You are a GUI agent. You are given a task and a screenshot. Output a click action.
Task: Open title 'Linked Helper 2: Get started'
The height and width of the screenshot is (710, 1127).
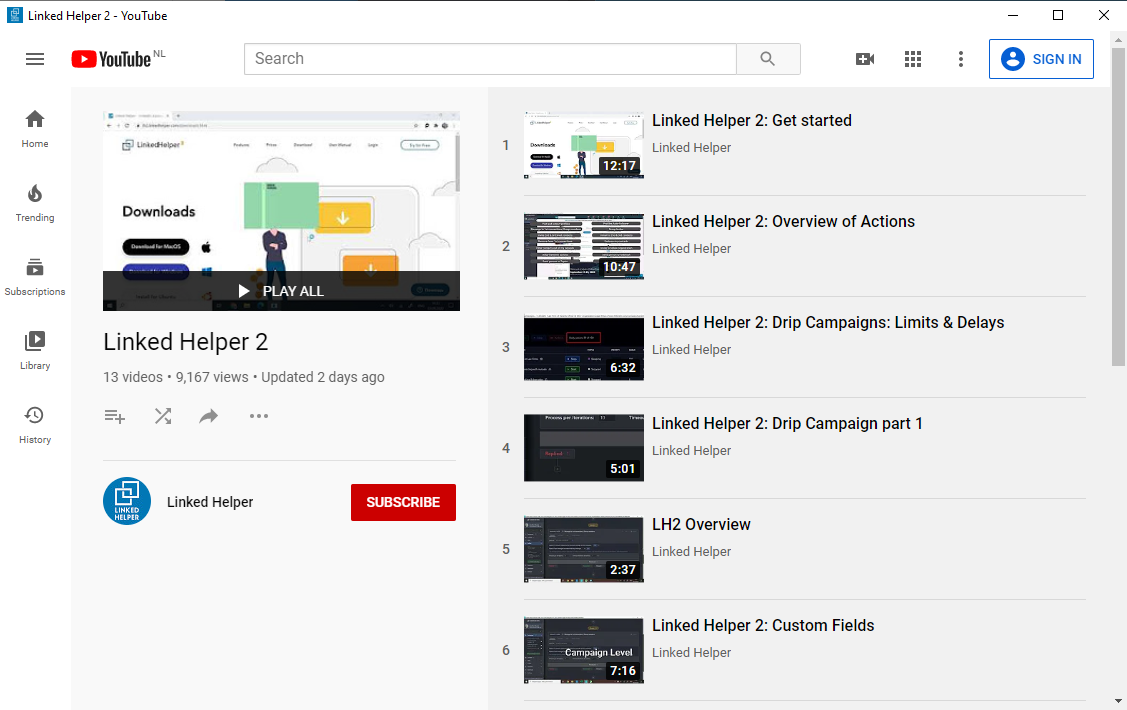click(752, 121)
